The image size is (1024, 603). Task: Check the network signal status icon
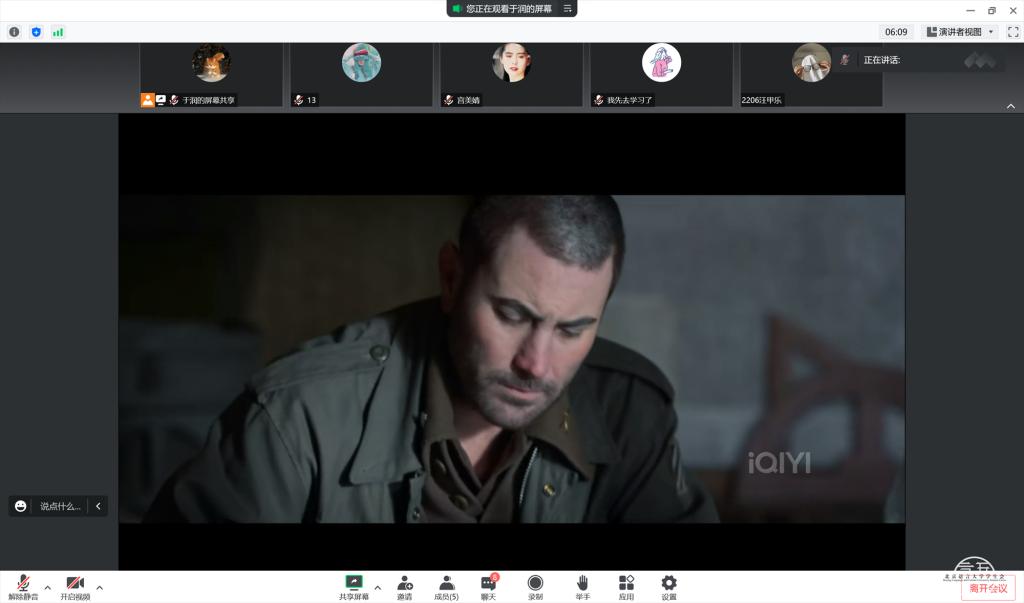pyautogui.click(x=58, y=32)
